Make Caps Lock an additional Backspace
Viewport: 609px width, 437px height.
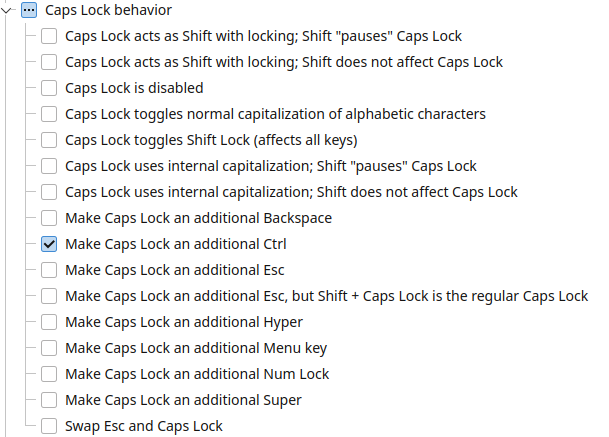[x=49, y=219]
